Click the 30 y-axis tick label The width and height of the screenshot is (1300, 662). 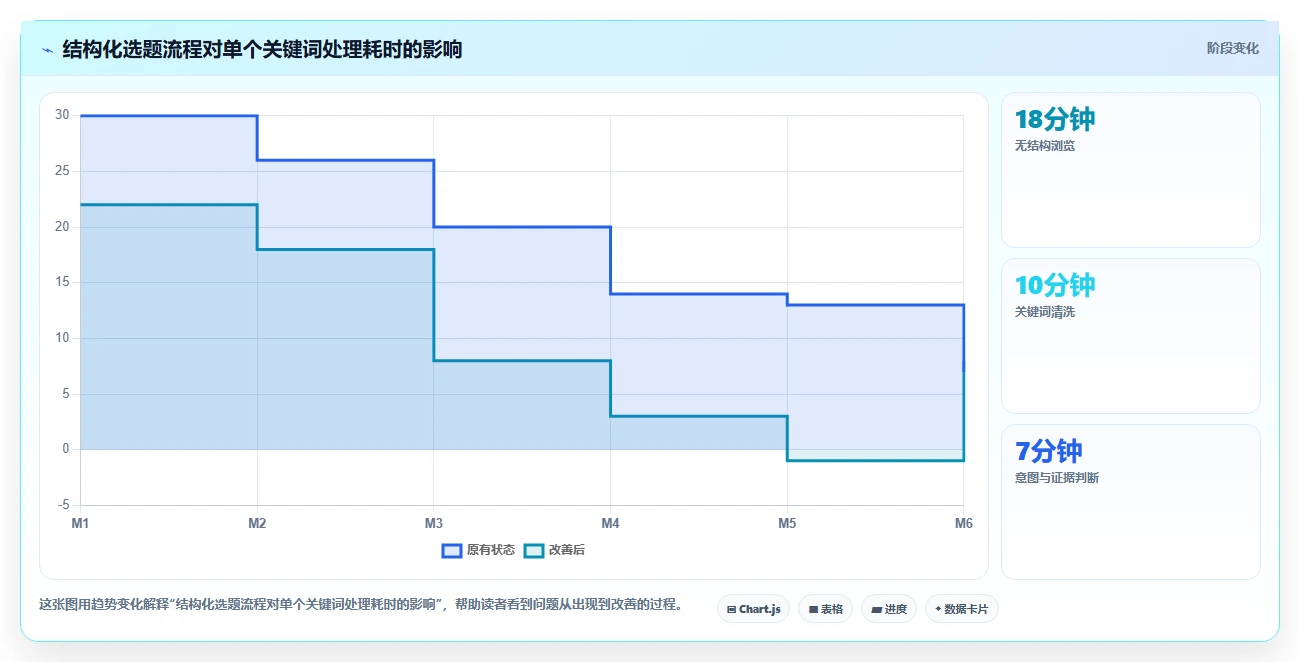[62, 115]
